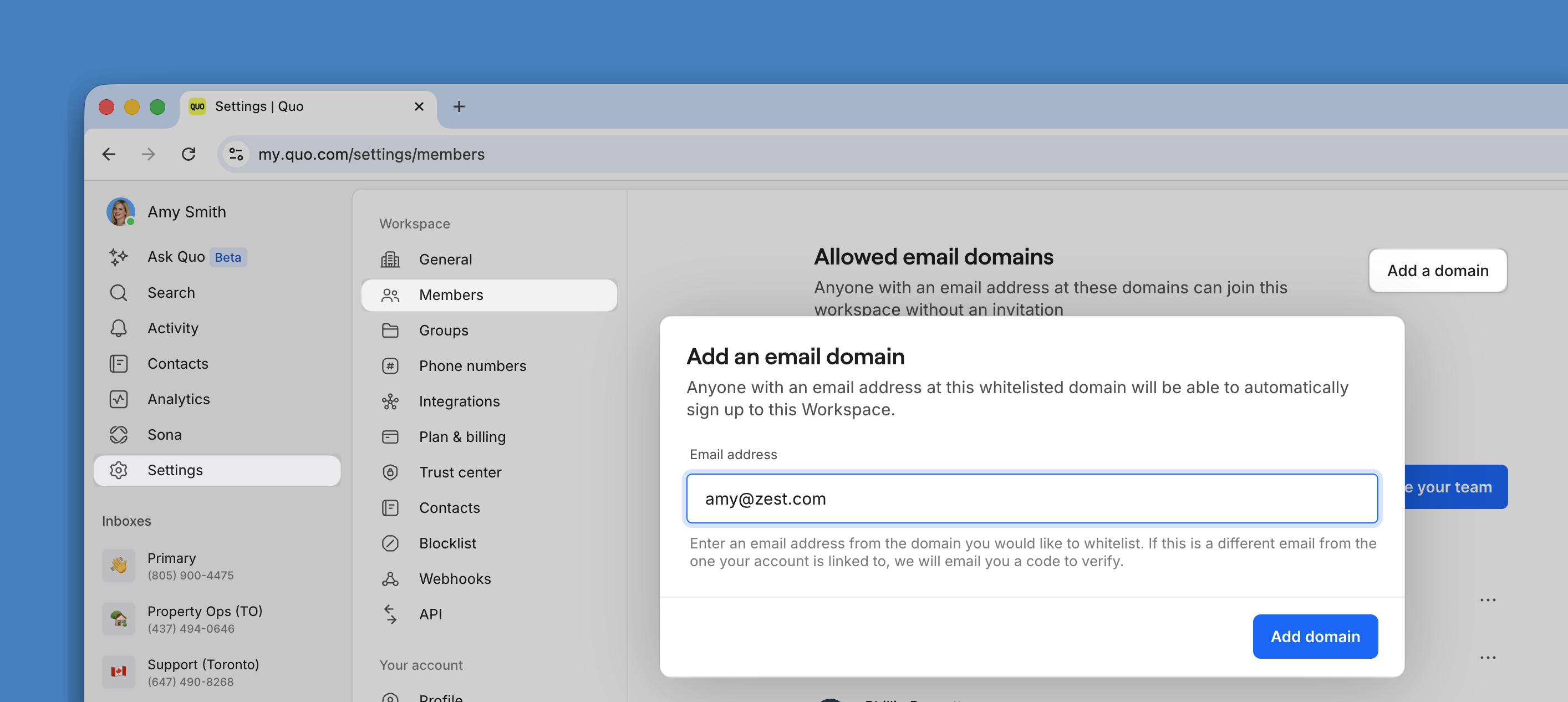Click the Activity label in sidebar
Viewport: 1568px width, 702px height.
coord(173,328)
